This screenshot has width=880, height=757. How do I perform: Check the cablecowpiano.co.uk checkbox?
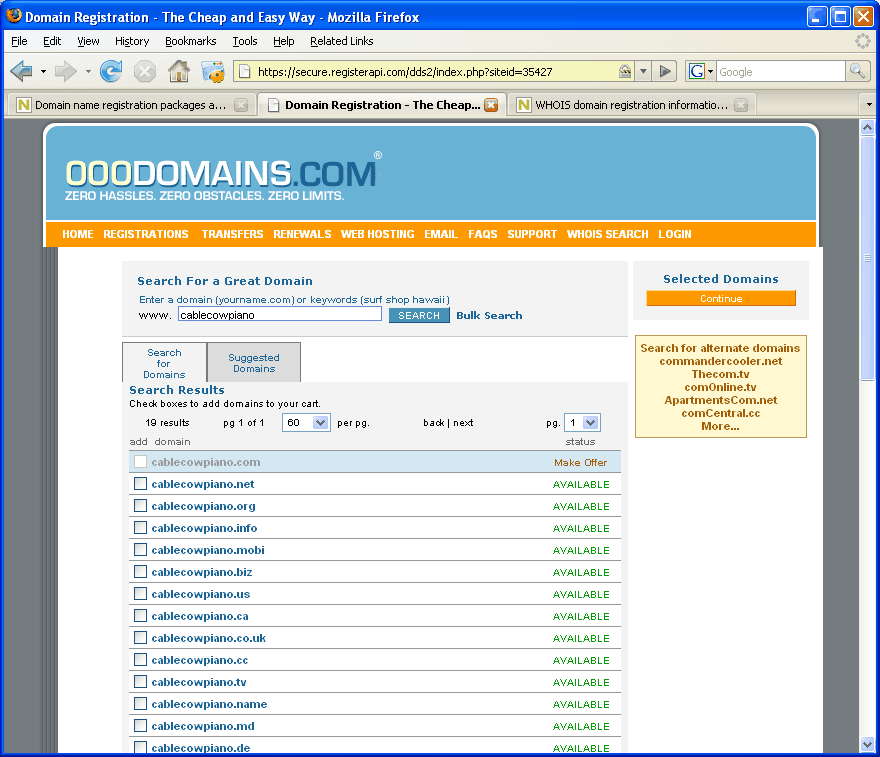click(x=140, y=637)
